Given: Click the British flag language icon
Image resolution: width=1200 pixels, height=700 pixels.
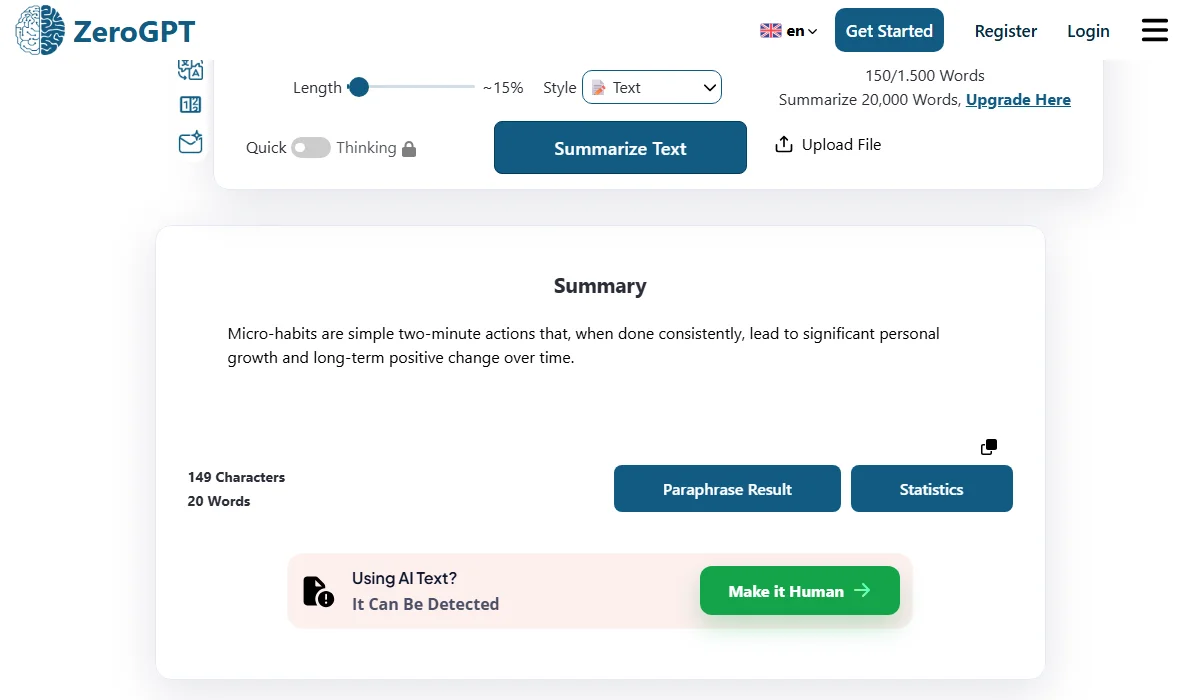Looking at the screenshot, I should tap(770, 31).
